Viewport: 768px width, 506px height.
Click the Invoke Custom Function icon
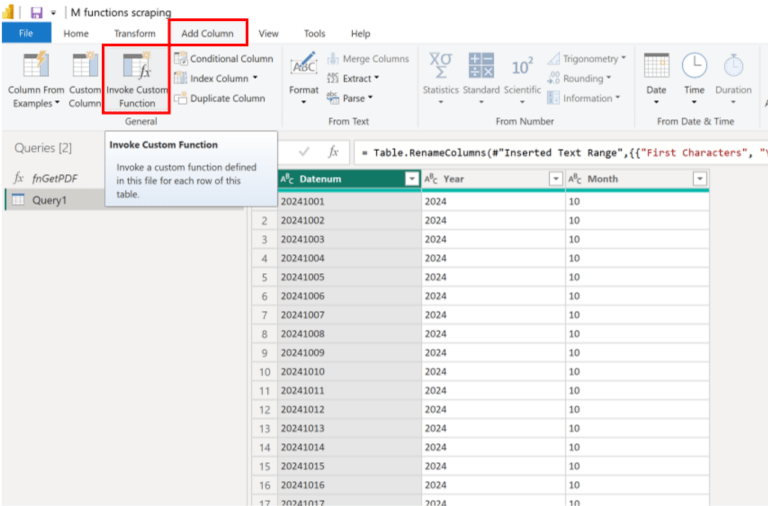(x=136, y=68)
